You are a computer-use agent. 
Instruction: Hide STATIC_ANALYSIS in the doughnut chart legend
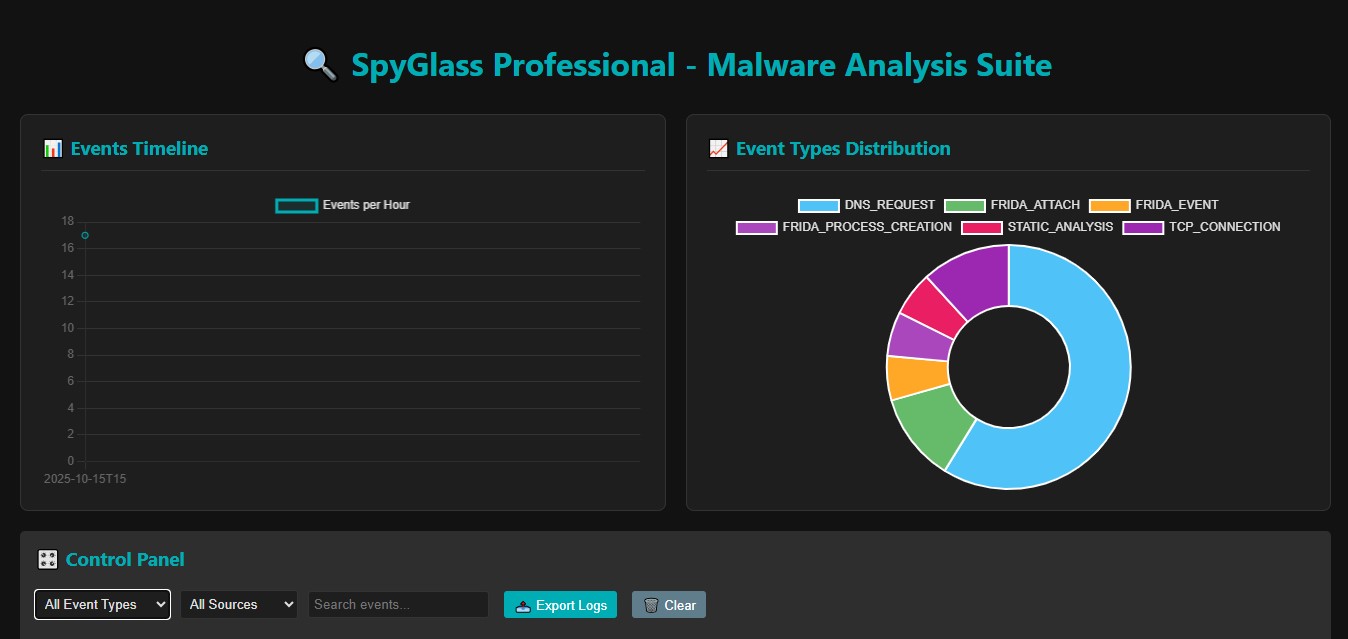(x=1037, y=227)
